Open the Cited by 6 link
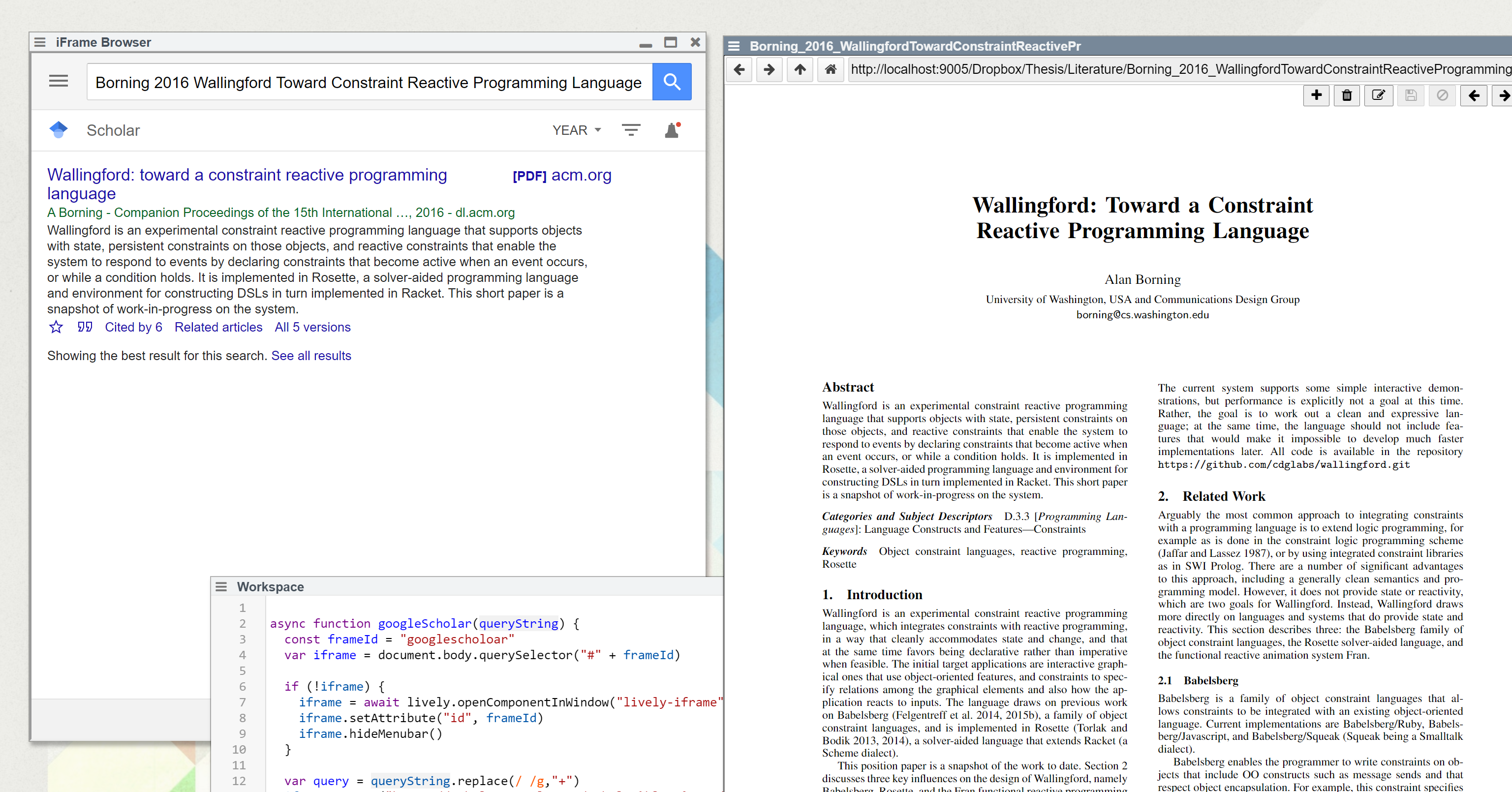Image resolution: width=1512 pixels, height=792 pixels. [133, 327]
